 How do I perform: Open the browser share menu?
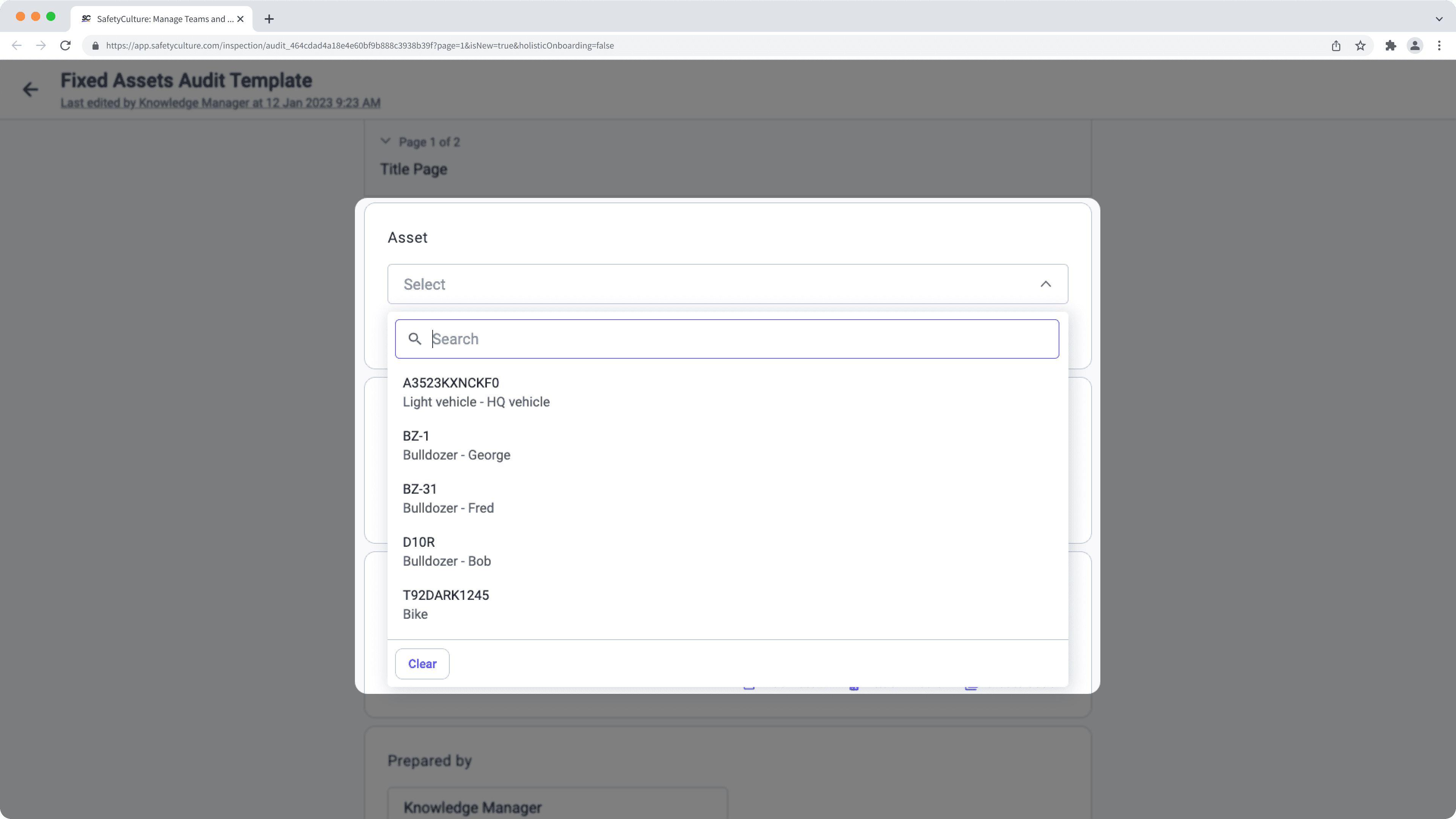(1336, 45)
